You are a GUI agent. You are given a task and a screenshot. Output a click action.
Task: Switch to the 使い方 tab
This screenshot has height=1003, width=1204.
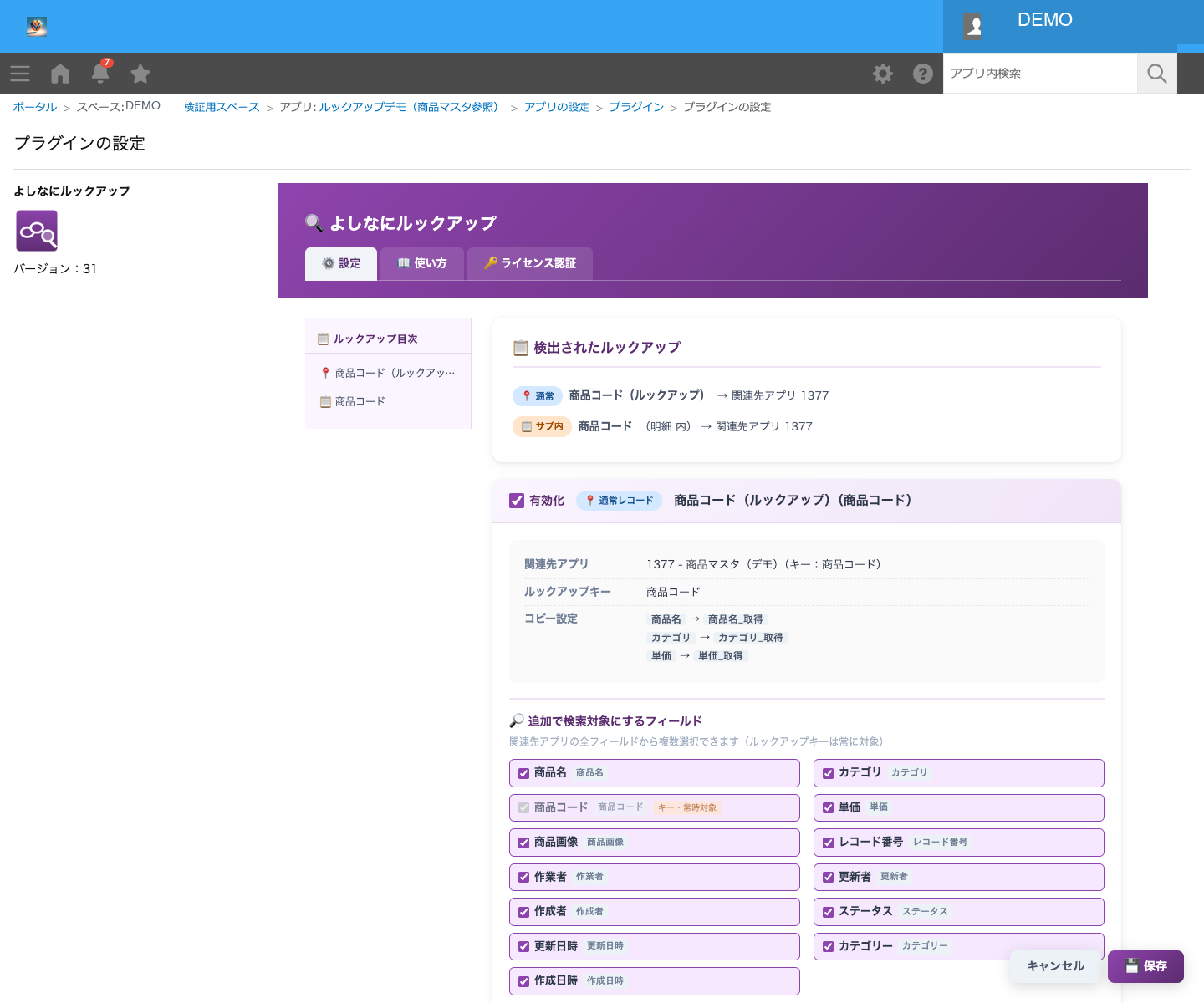(422, 263)
